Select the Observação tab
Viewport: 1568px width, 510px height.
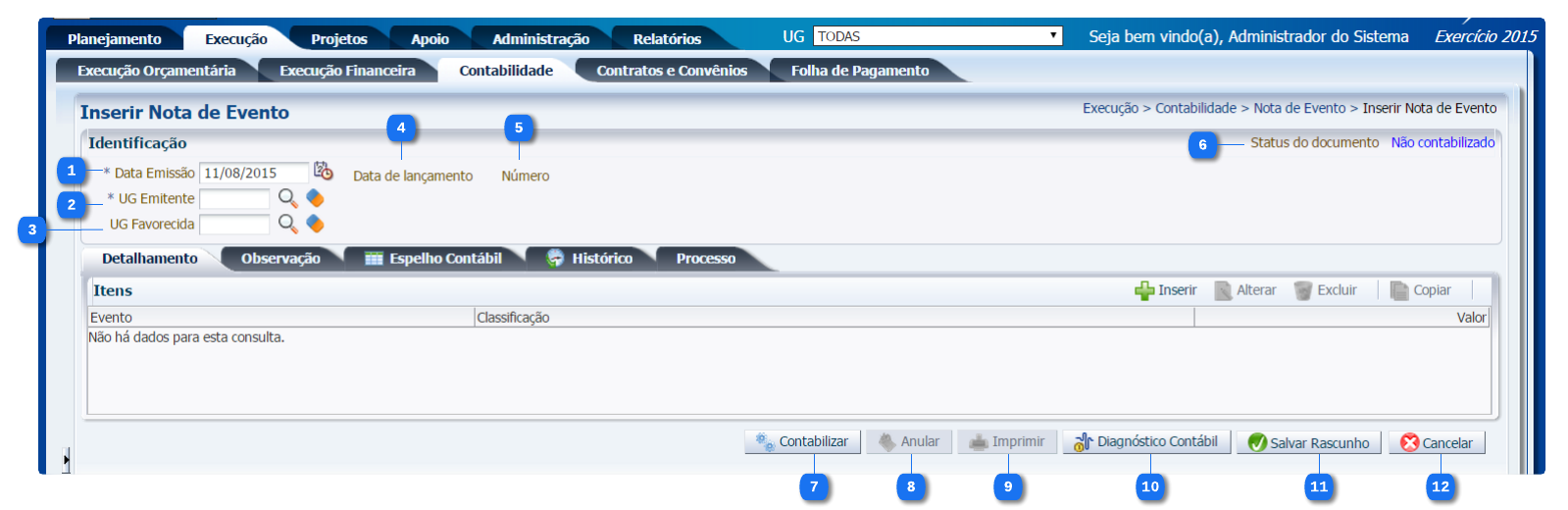coord(280,259)
